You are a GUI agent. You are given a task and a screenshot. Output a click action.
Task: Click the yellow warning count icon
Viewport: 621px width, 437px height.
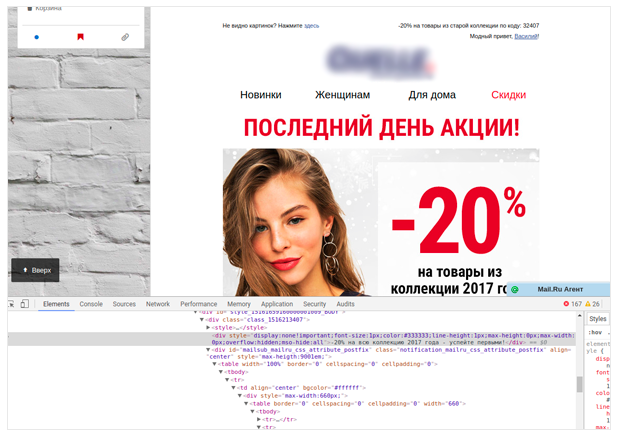[x=588, y=304]
